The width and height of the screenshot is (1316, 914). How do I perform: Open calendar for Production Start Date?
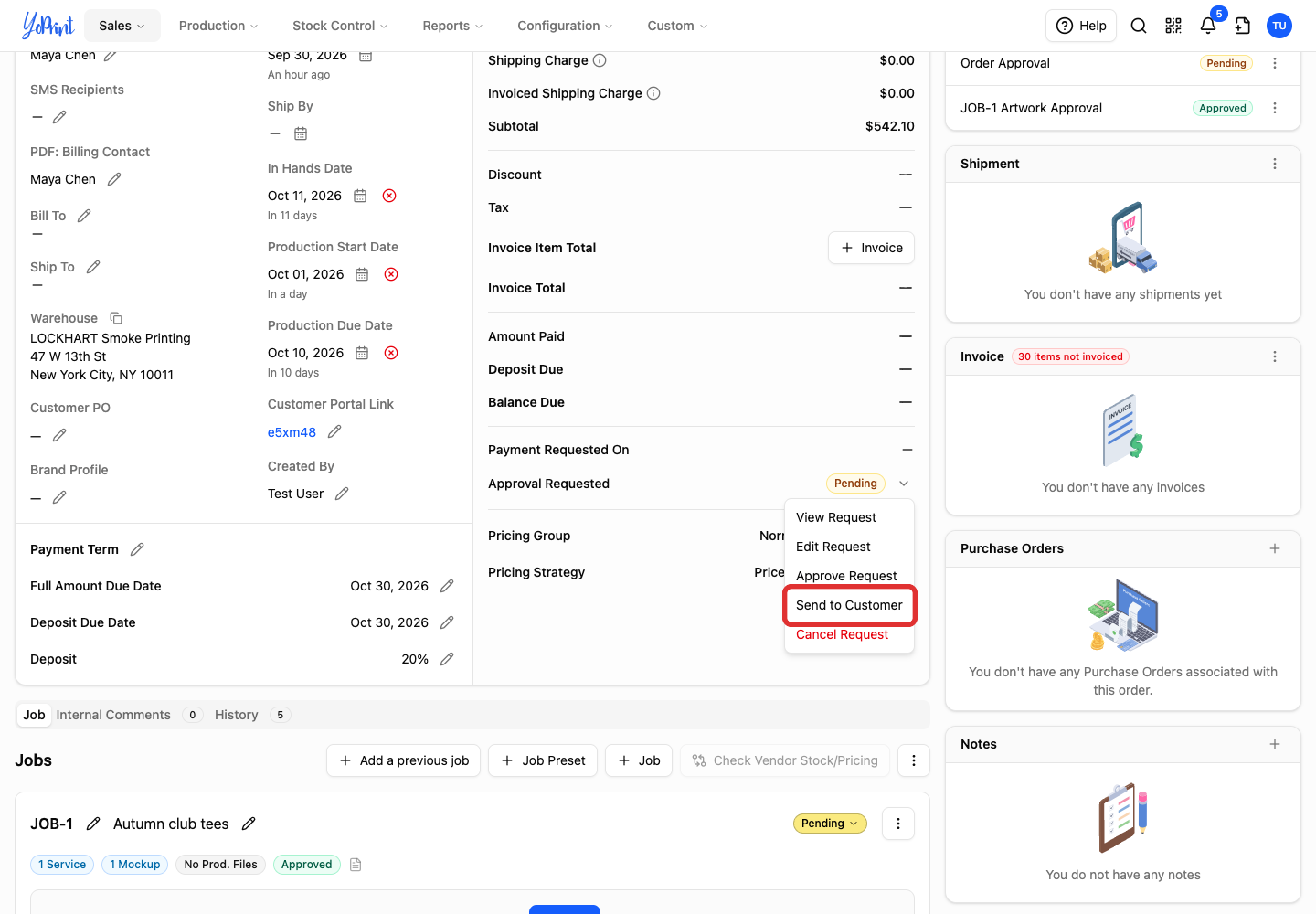(x=362, y=274)
